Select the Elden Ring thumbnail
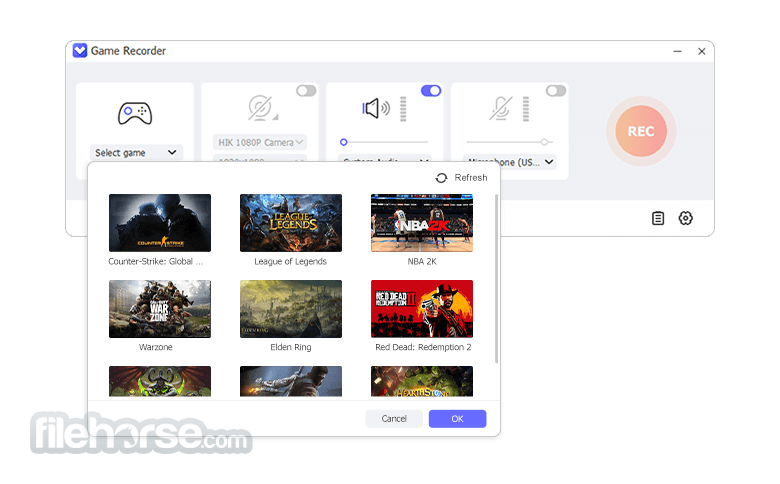Viewport: 780px width, 484px height. [x=291, y=309]
